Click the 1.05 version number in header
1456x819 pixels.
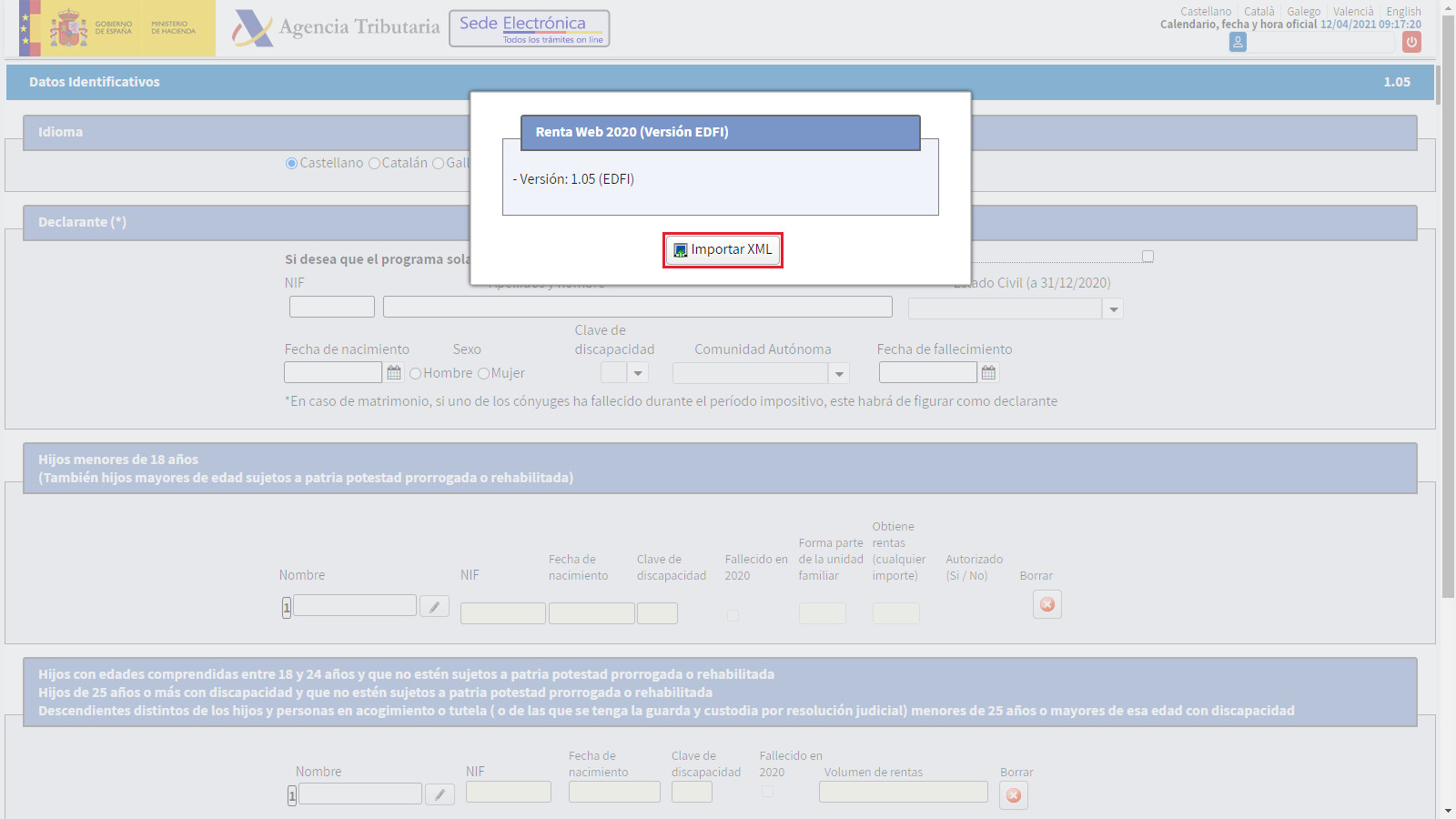click(1397, 82)
